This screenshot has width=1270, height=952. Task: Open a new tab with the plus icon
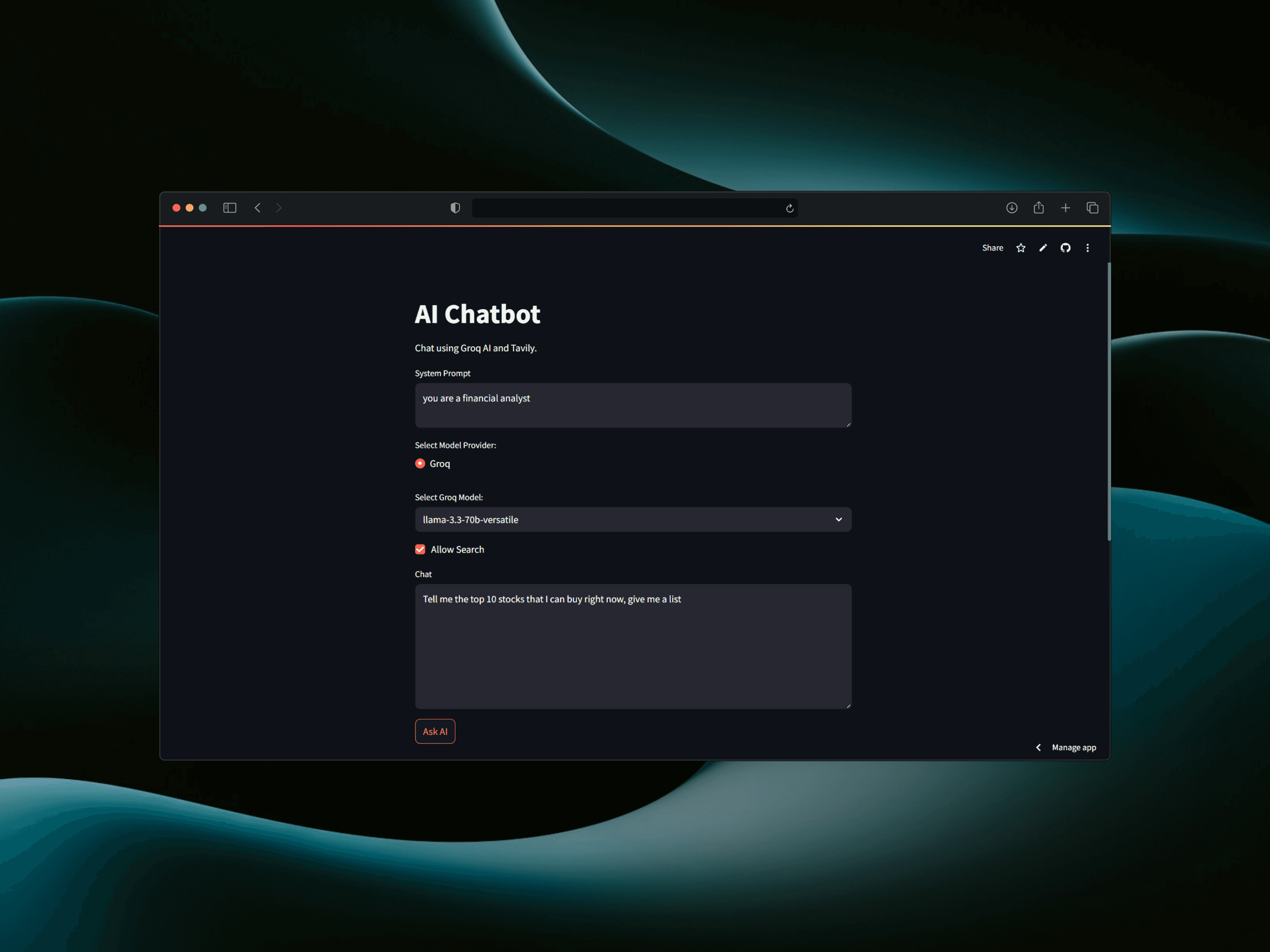pyautogui.click(x=1065, y=208)
